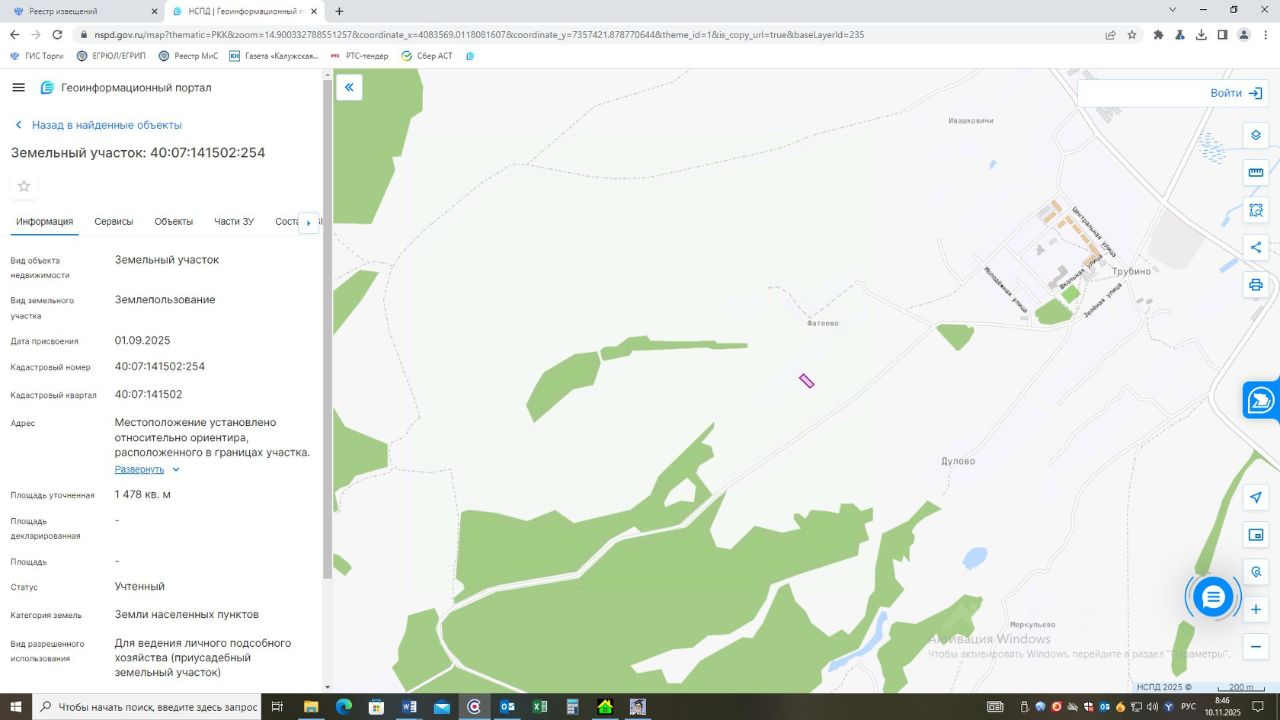1280x720 pixels.
Task: Open the Chrome three-dot menu
Action: coord(1265,34)
